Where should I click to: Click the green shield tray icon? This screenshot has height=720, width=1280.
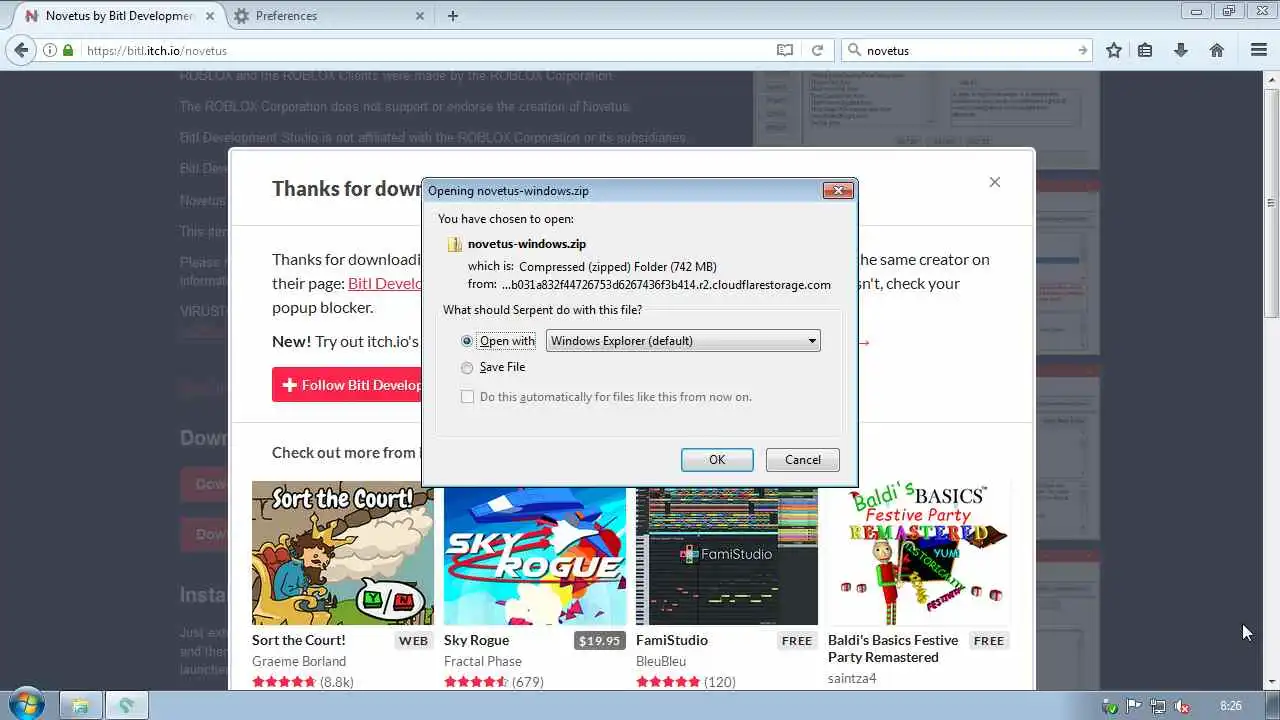pyautogui.click(x=1110, y=706)
